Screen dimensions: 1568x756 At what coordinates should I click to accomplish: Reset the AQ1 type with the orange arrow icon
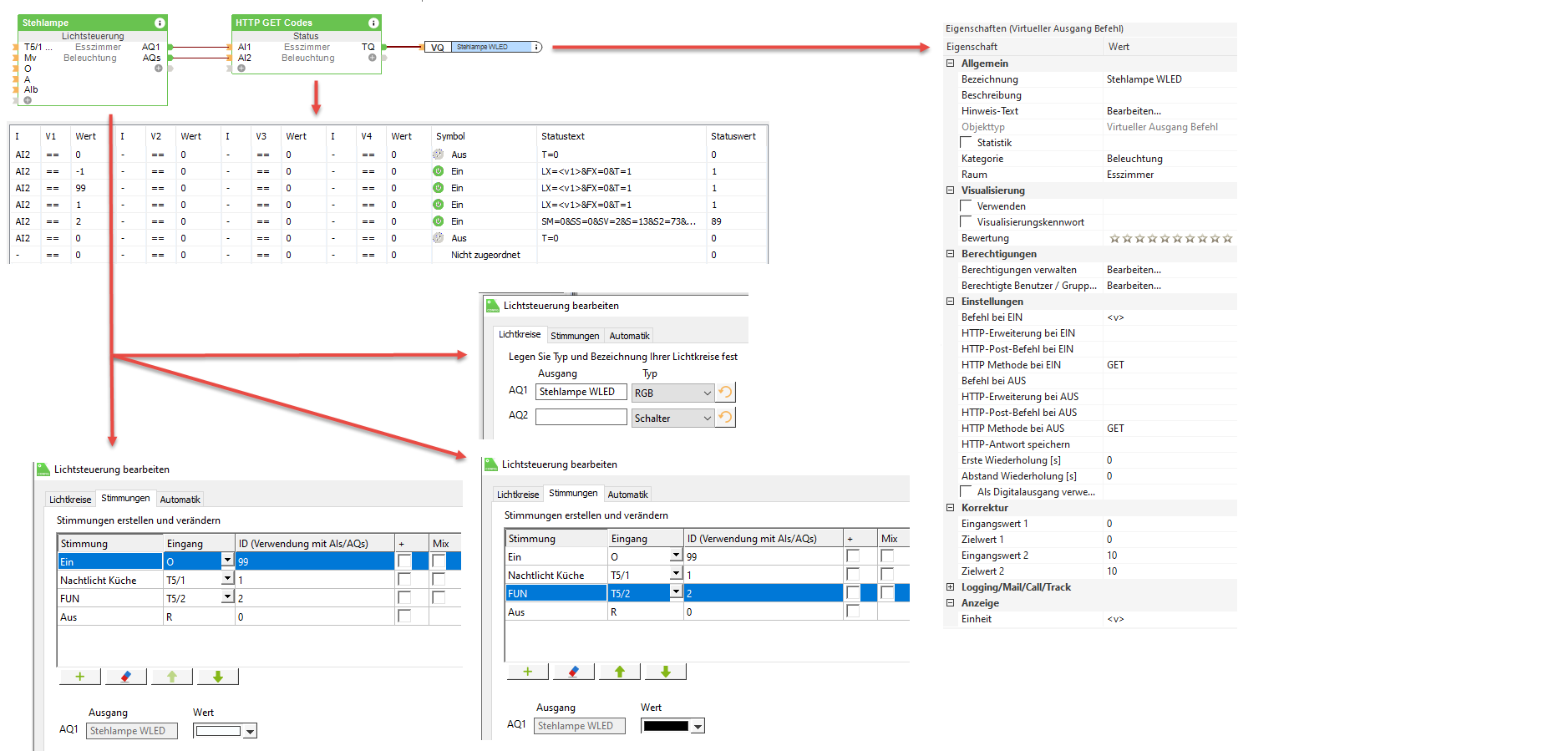click(x=725, y=392)
